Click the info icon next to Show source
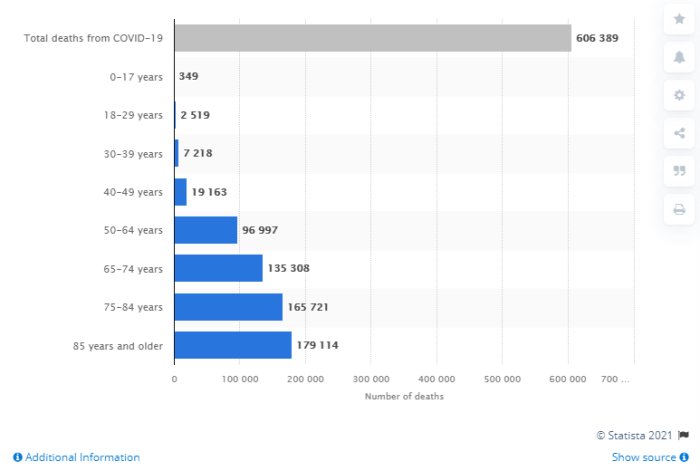 coord(684,457)
